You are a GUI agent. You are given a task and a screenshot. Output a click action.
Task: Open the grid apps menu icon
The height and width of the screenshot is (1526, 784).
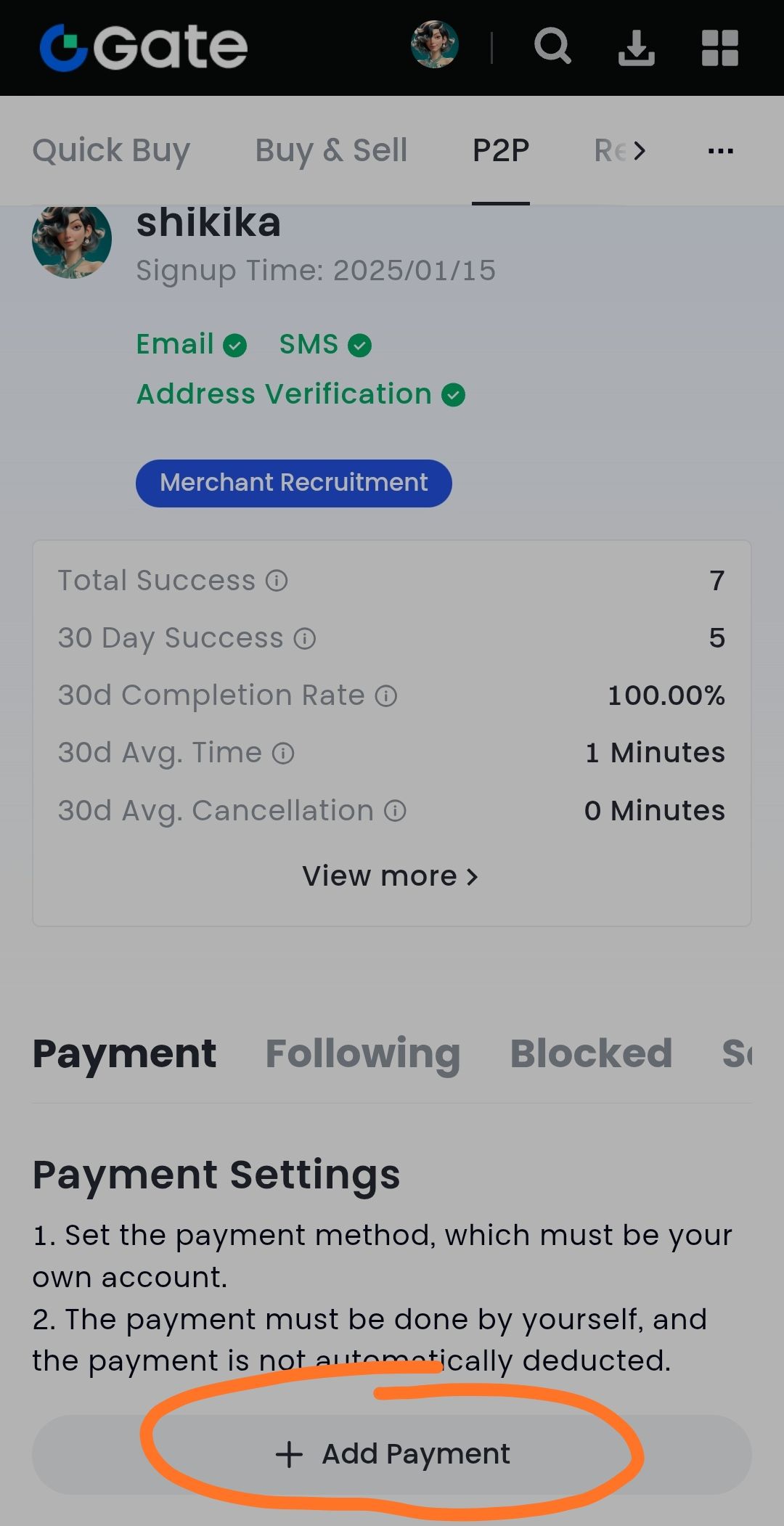pos(720,48)
